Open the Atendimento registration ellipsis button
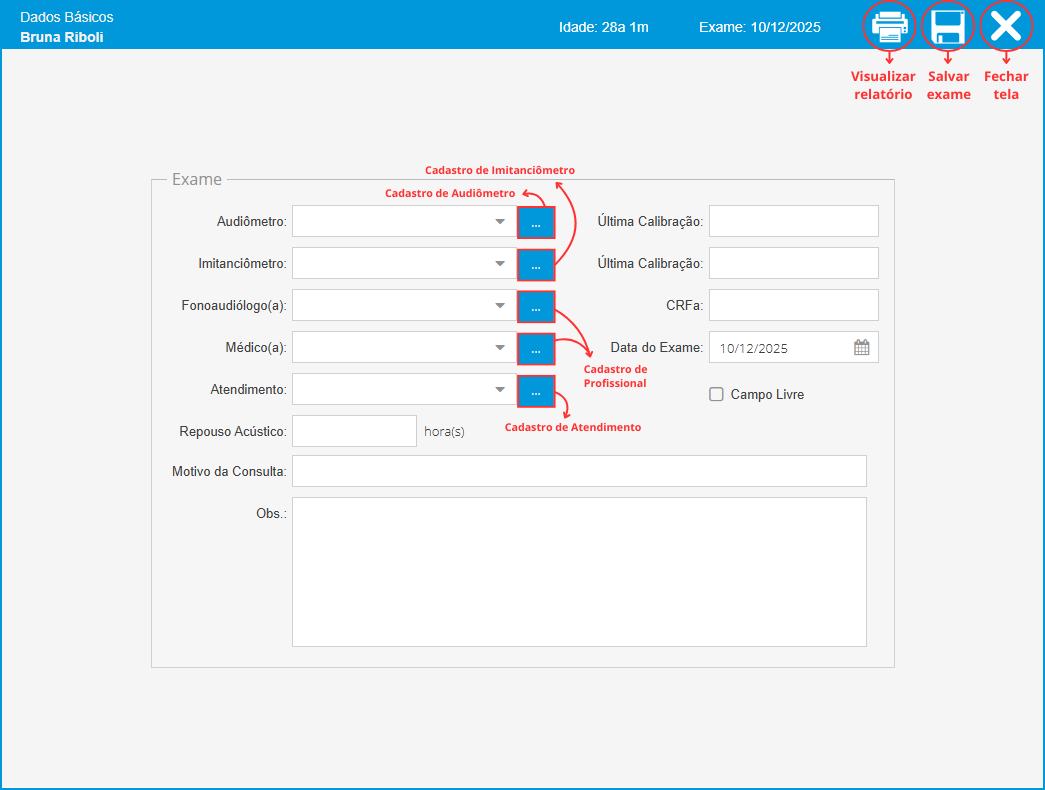Screen dimensions: 1045x790 (536, 390)
